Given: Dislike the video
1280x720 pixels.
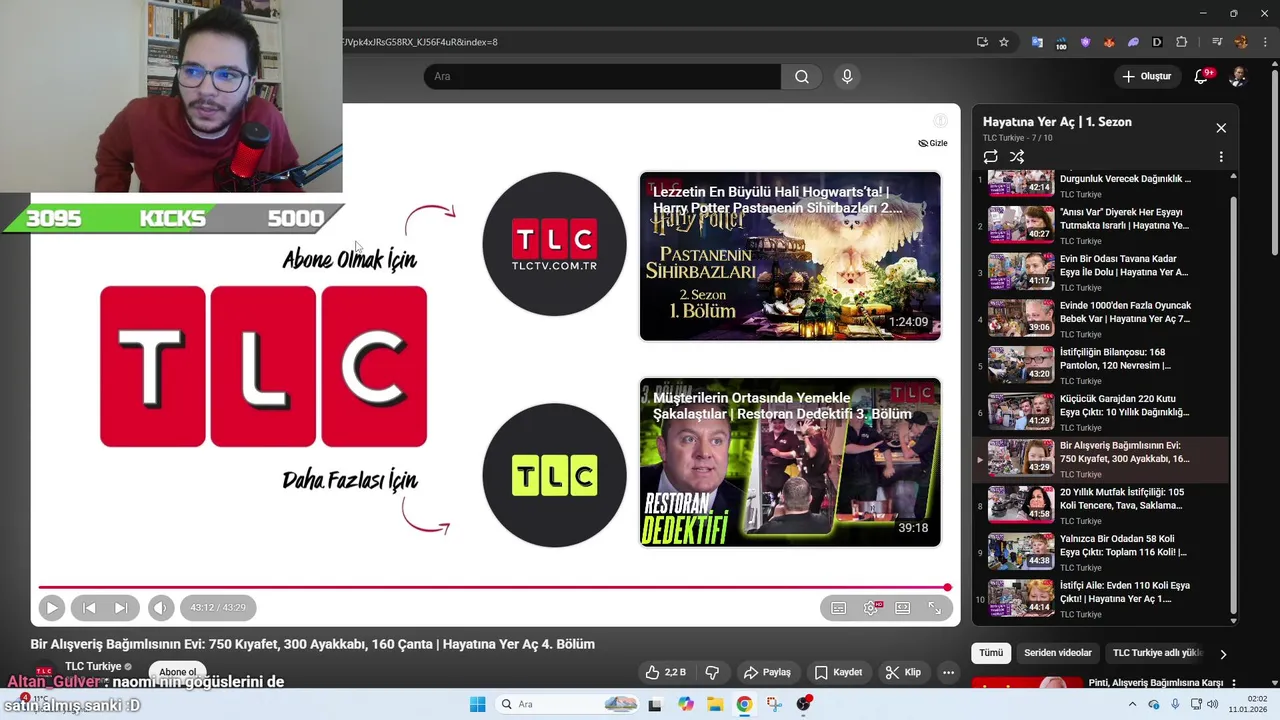Looking at the screenshot, I should [712, 672].
